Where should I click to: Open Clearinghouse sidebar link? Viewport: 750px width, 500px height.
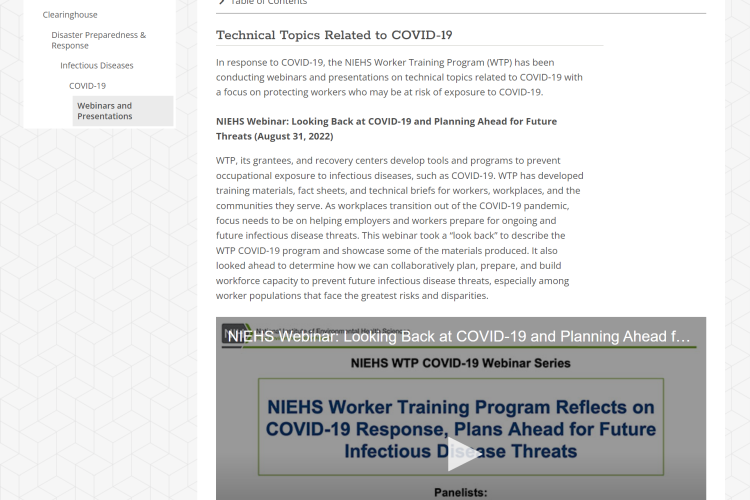[x=70, y=15]
